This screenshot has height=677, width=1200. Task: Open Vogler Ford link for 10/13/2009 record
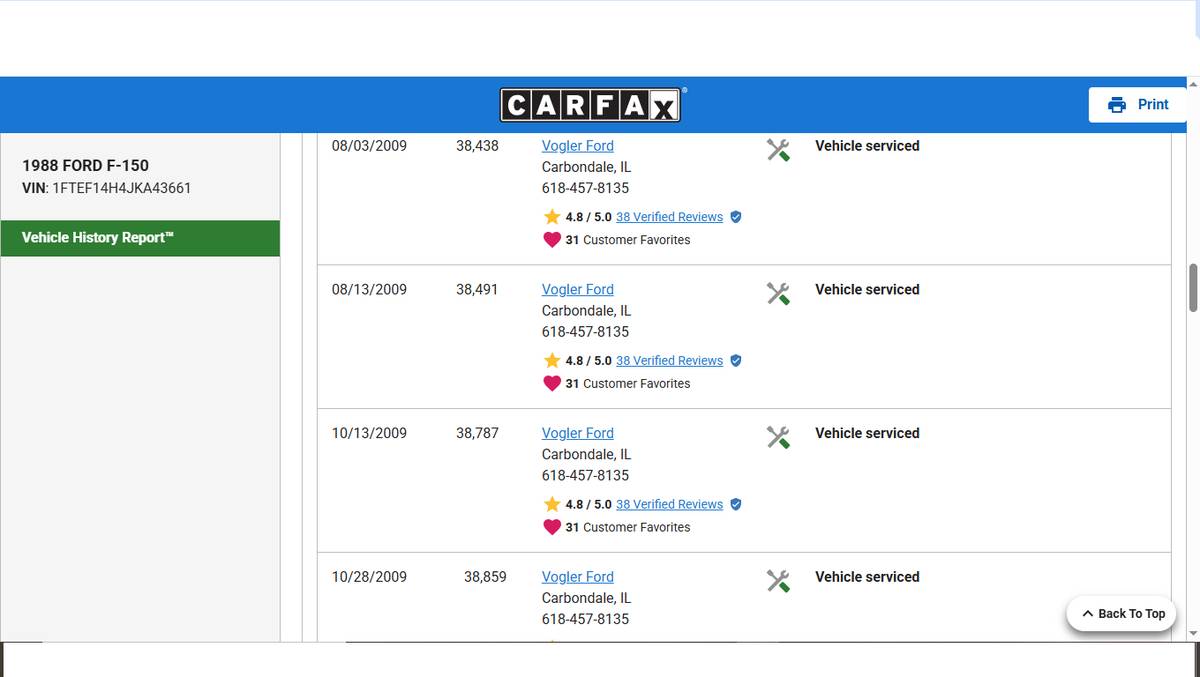click(x=577, y=433)
